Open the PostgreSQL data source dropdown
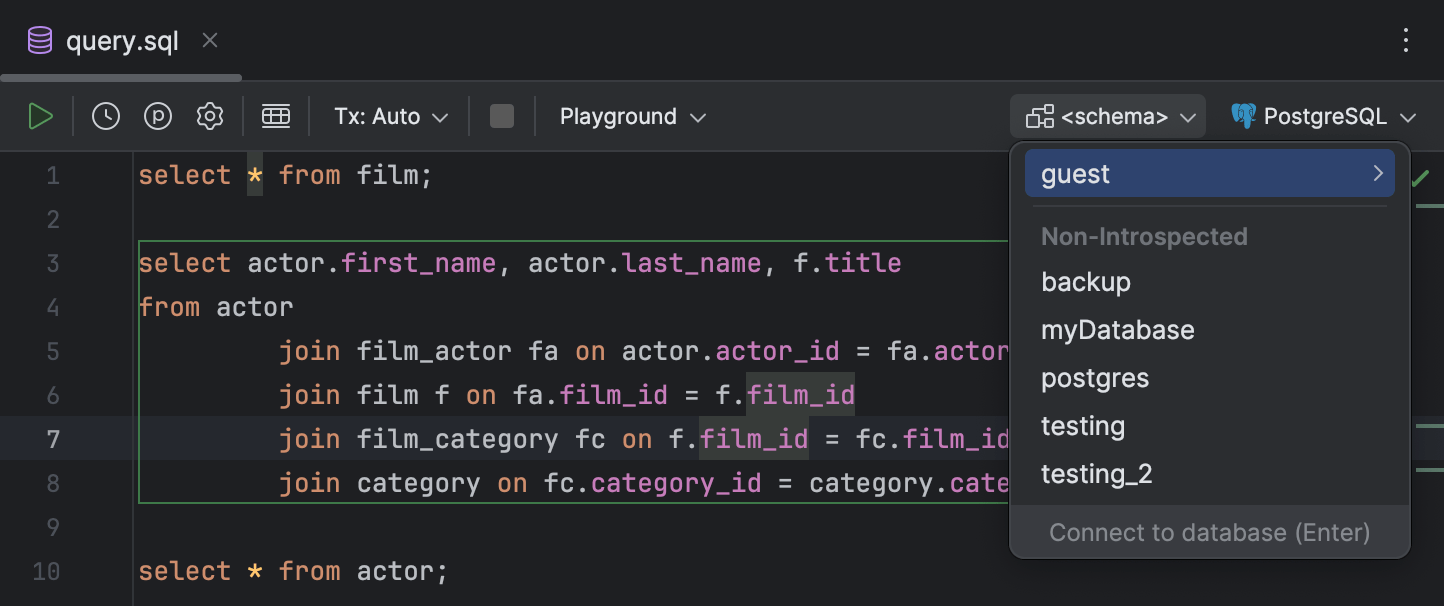The image size is (1444, 606). tap(1324, 117)
